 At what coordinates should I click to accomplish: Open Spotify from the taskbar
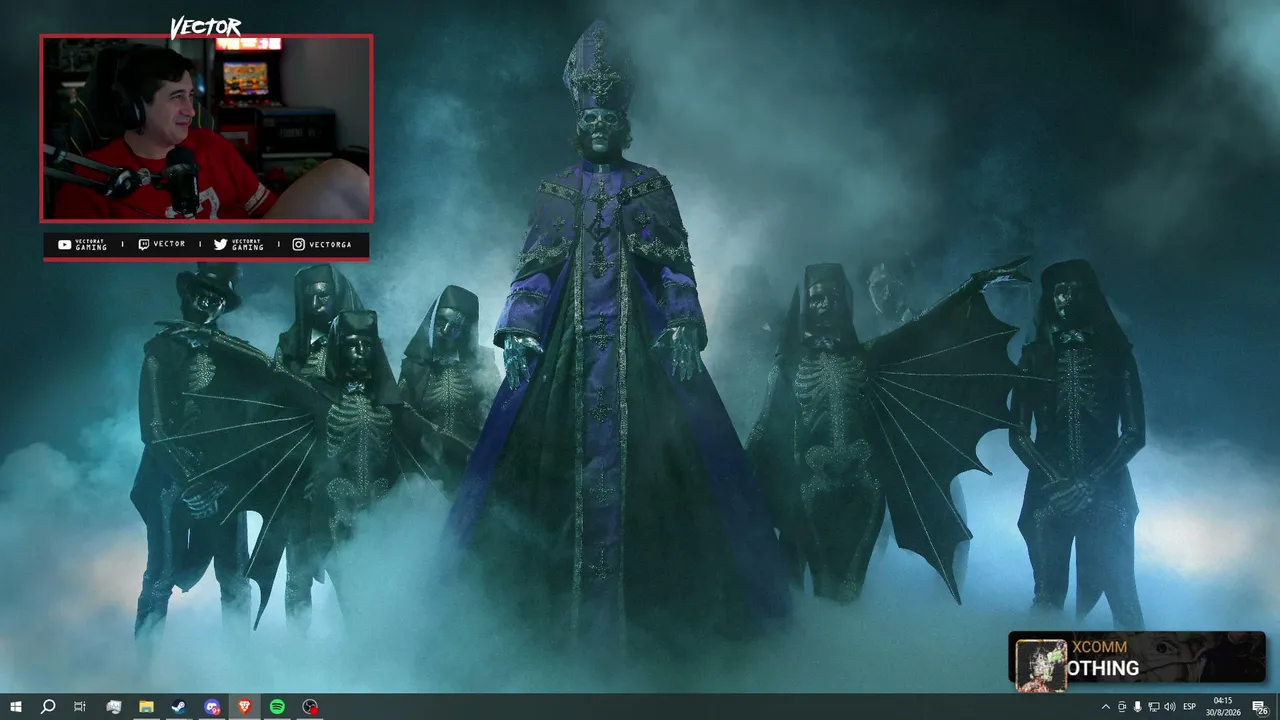277,707
